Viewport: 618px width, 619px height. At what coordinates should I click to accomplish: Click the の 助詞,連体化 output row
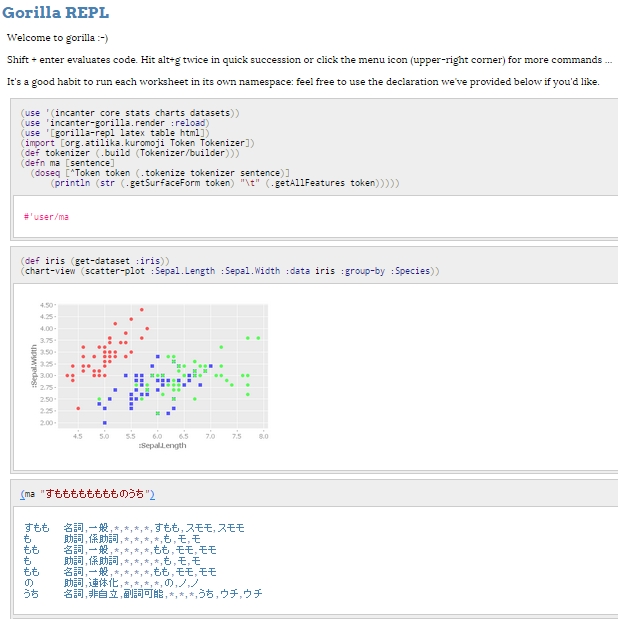point(111,583)
